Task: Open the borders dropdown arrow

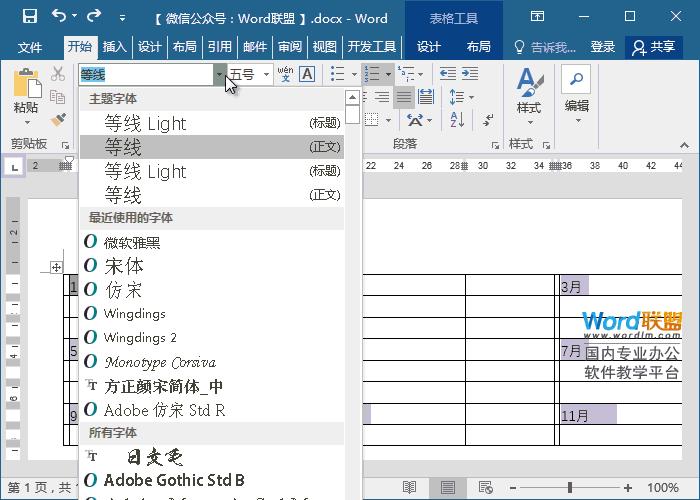Action: pos(388,120)
